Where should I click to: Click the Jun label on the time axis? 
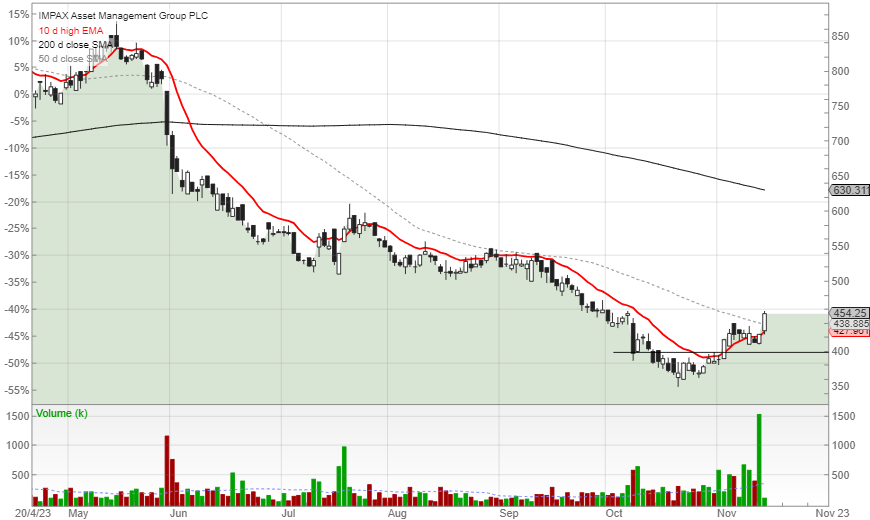pyautogui.click(x=178, y=513)
